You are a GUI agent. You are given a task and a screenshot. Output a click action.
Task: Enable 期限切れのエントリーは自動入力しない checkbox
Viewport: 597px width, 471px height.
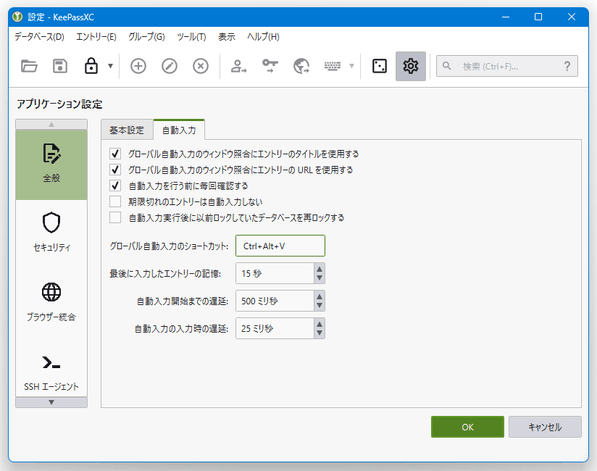click(x=115, y=201)
